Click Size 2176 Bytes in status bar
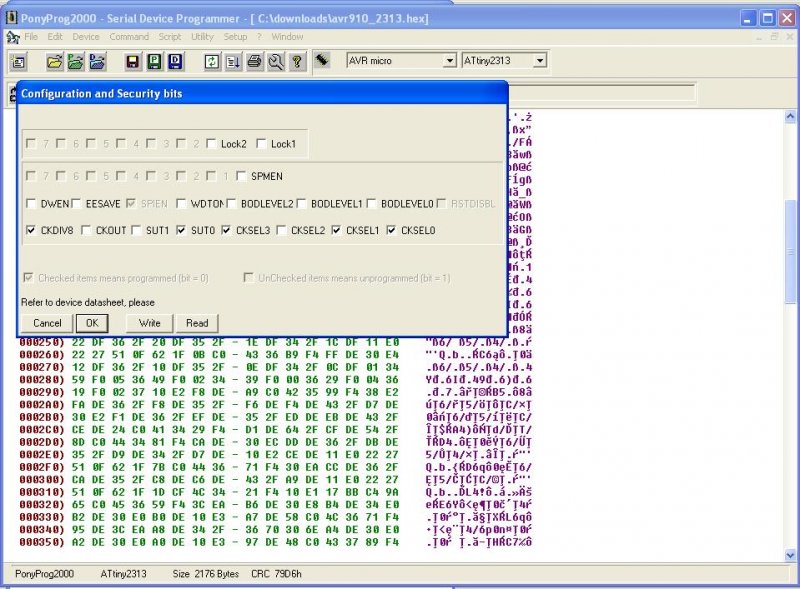 pyautogui.click(x=206, y=574)
